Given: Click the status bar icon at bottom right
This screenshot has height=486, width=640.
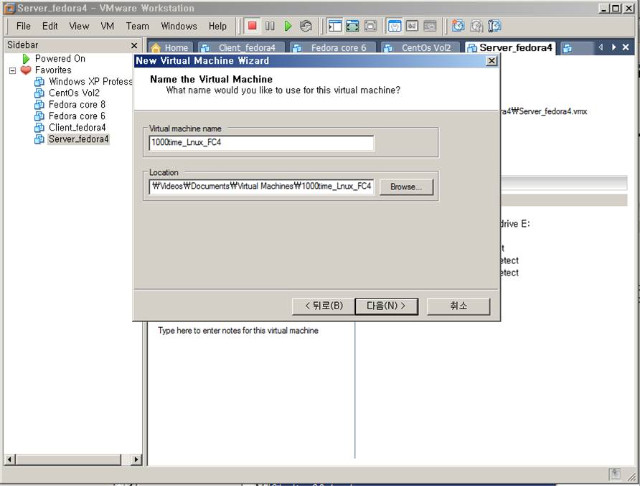Looking at the screenshot, I should point(615,474).
